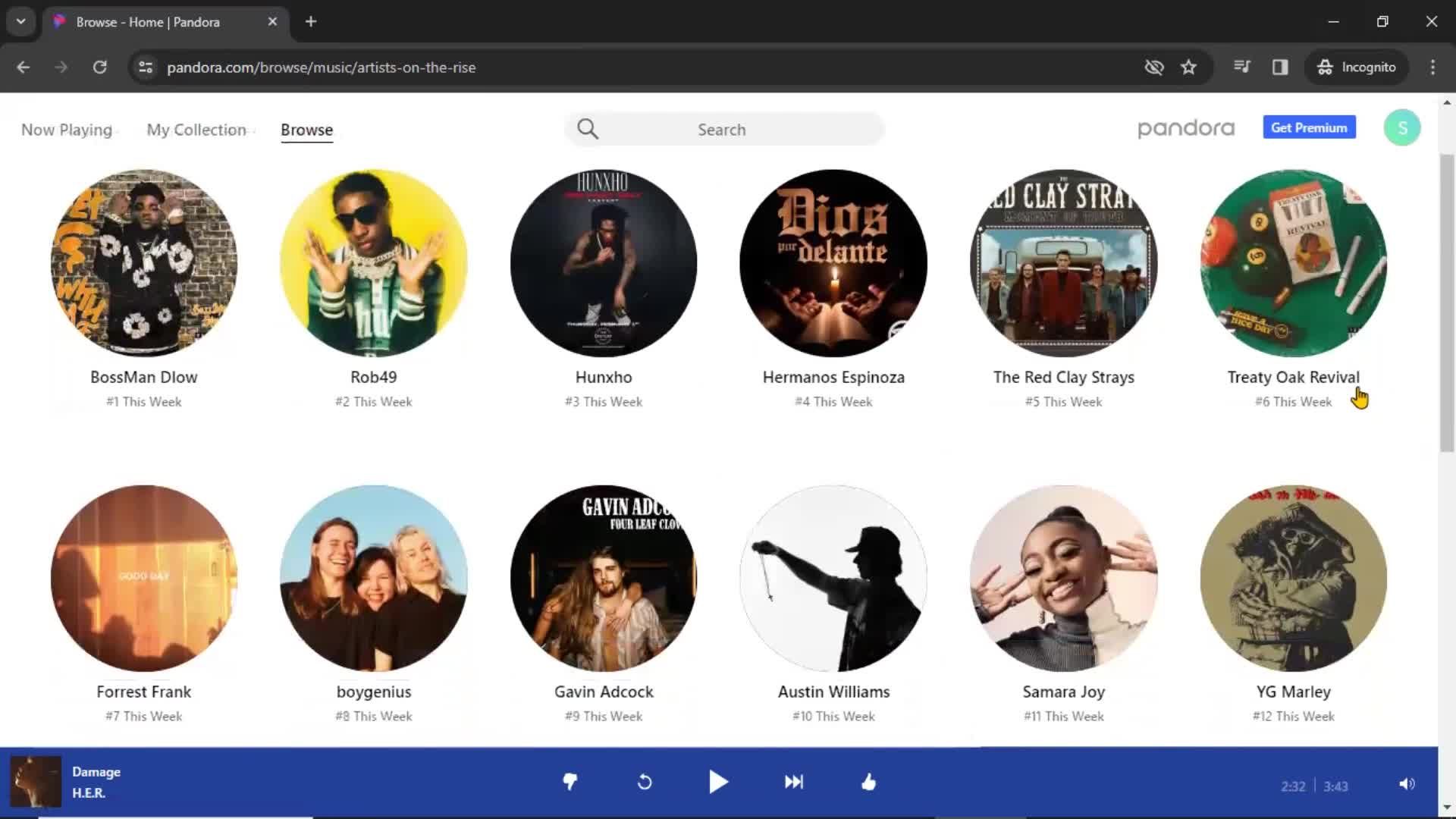Click the Browse tab
The height and width of the screenshot is (819, 1456).
pyautogui.click(x=306, y=129)
